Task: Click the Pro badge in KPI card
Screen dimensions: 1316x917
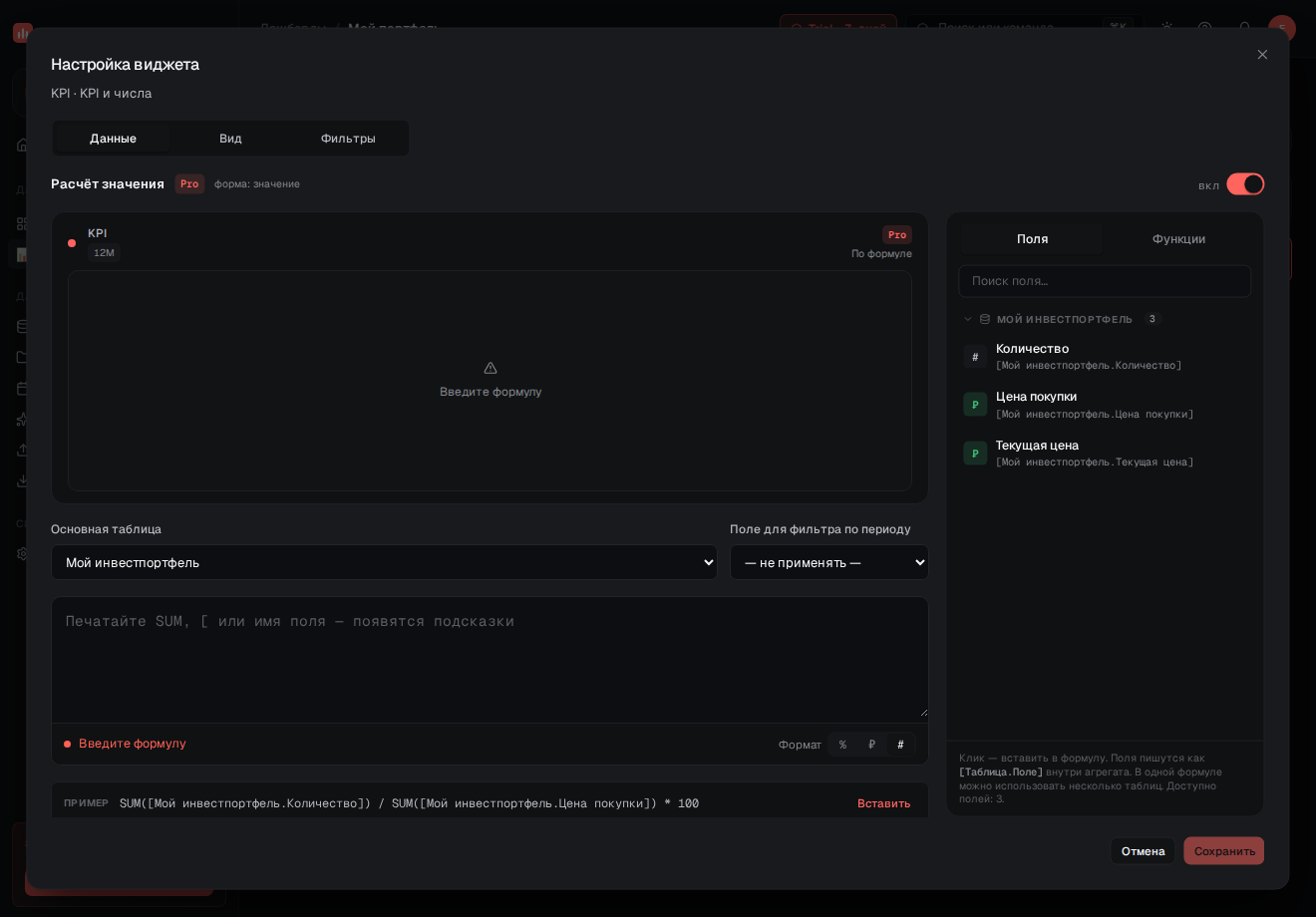Action: tap(897, 235)
